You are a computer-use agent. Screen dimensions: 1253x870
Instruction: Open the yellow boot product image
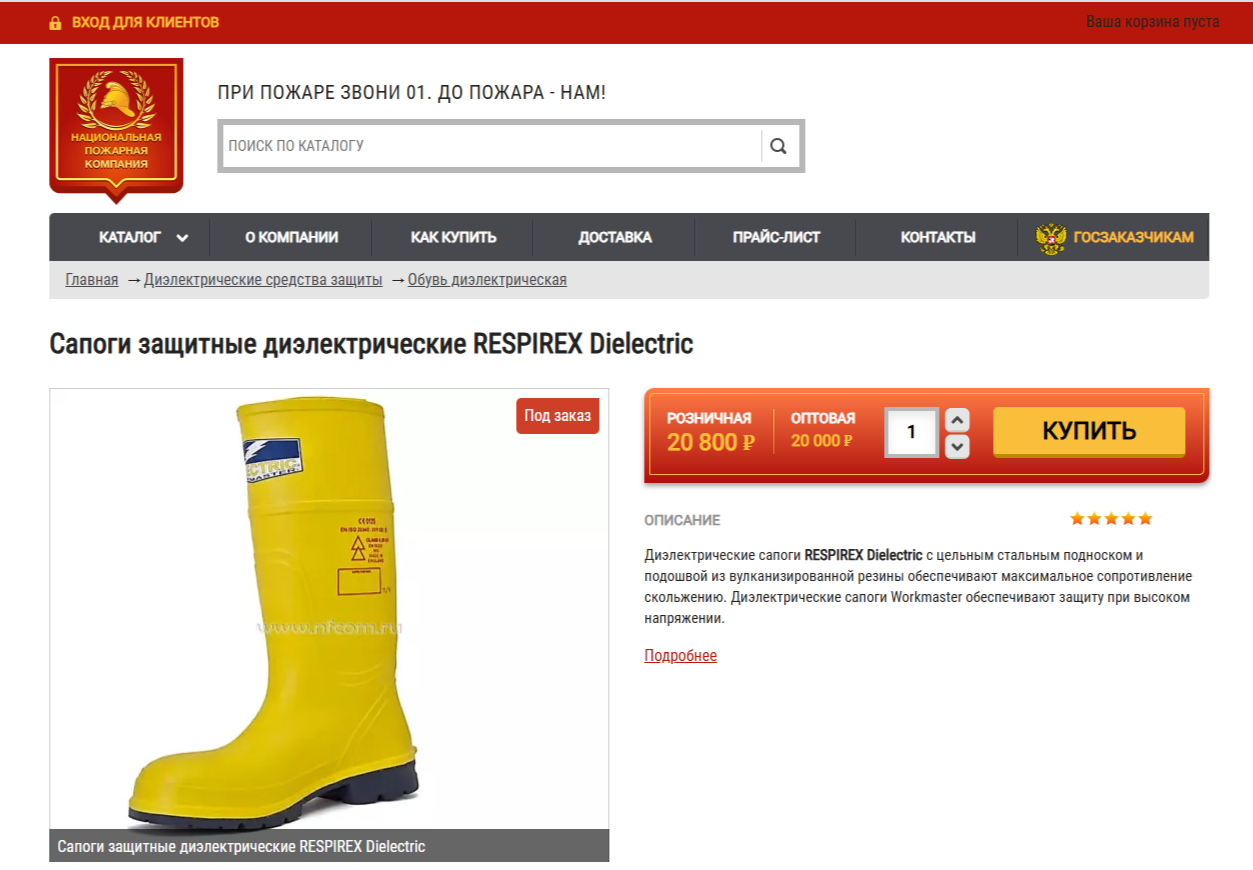[x=329, y=609]
